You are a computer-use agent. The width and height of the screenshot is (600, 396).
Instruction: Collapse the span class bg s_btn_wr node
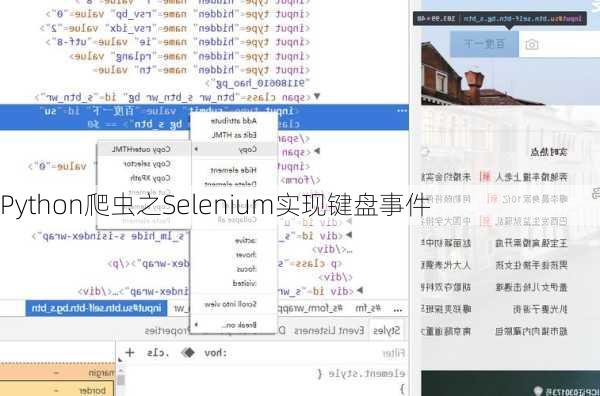pyautogui.click(x=317, y=96)
